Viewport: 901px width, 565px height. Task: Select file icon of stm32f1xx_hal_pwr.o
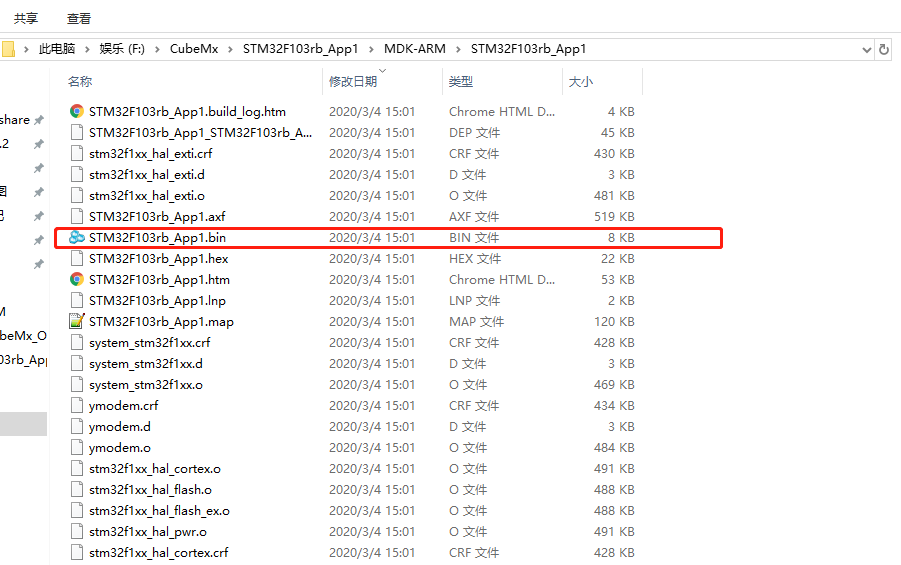click(x=76, y=532)
